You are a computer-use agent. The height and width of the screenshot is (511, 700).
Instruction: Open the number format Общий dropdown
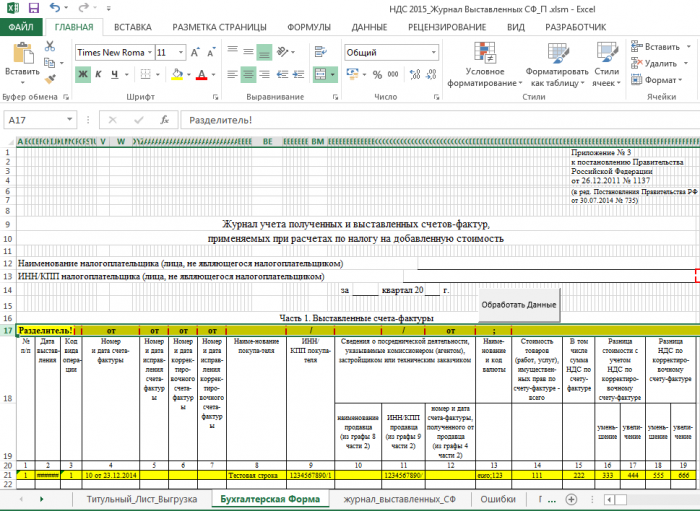click(433, 53)
